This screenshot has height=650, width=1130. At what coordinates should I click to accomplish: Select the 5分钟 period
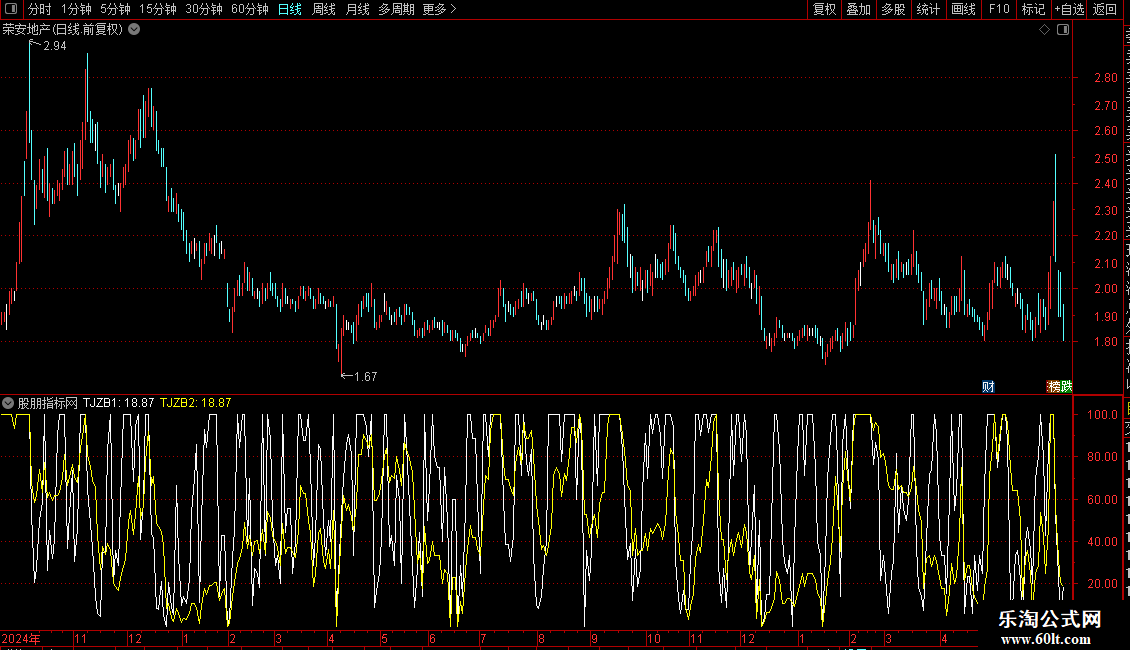pos(115,9)
